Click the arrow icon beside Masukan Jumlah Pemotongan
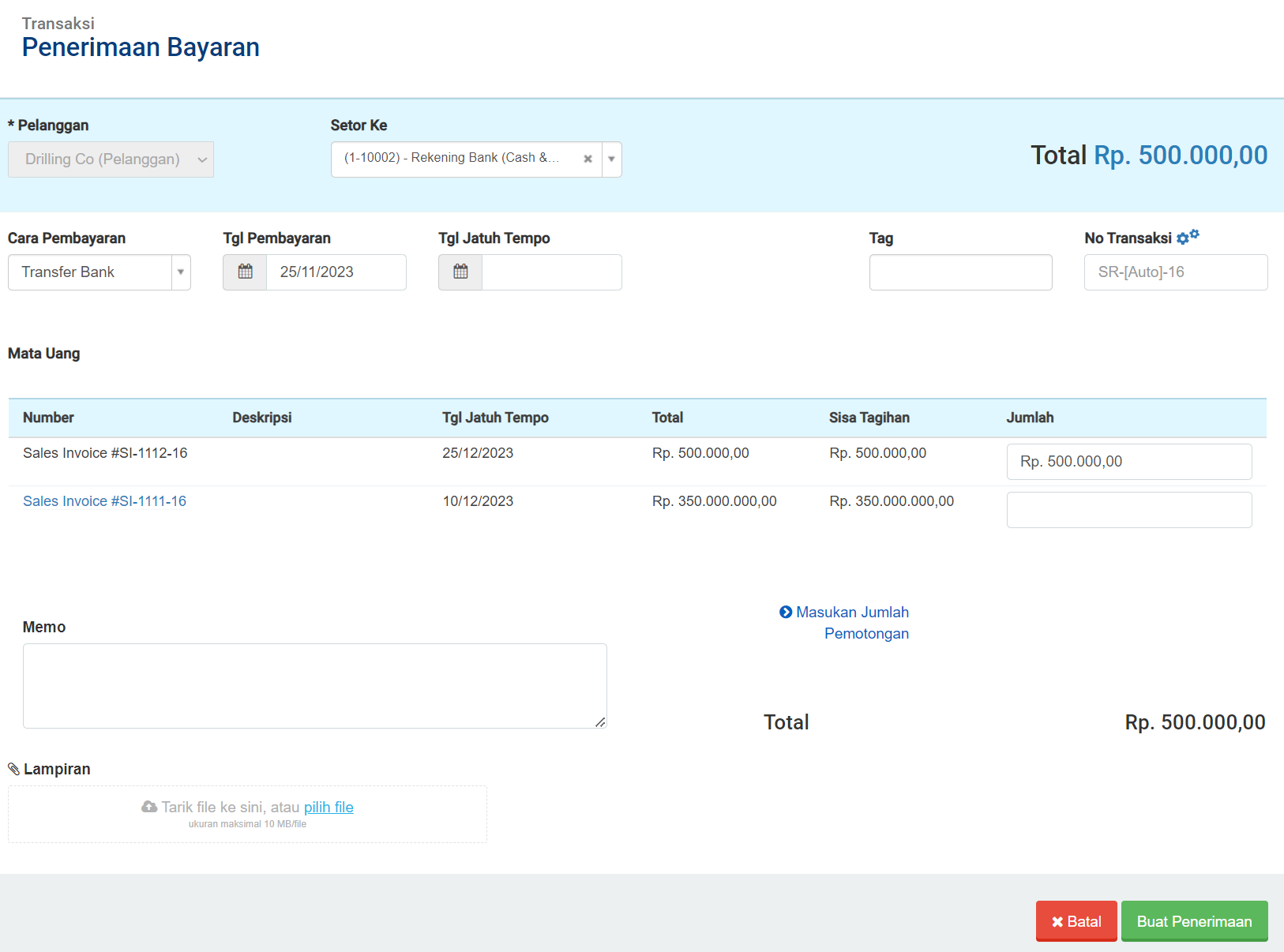 pos(785,613)
